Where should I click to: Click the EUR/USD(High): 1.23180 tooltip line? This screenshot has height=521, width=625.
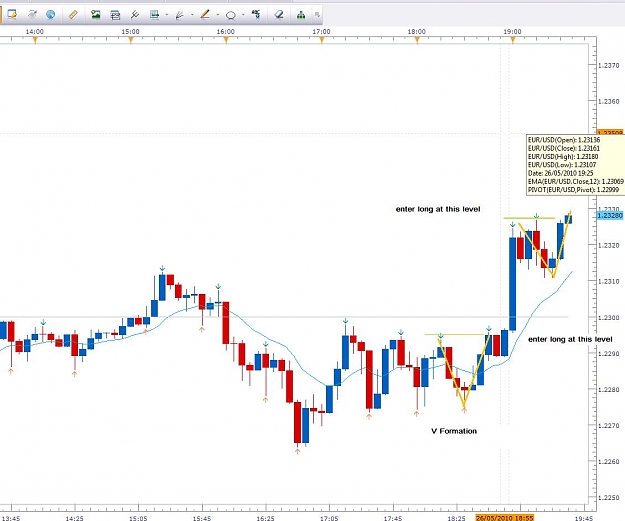click(x=563, y=157)
